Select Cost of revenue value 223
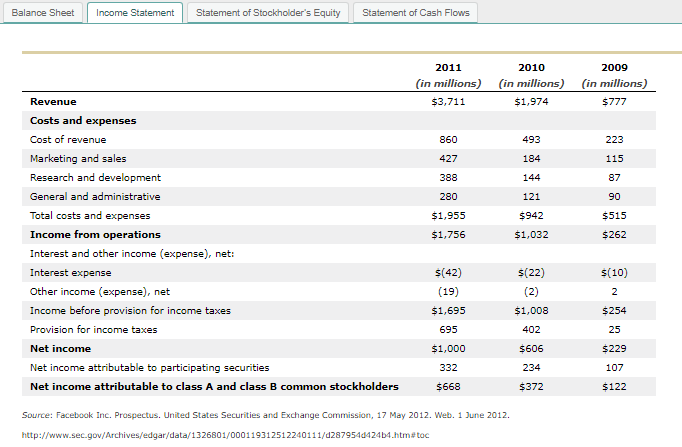The height and width of the screenshot is (447, 682). (614, 140)
